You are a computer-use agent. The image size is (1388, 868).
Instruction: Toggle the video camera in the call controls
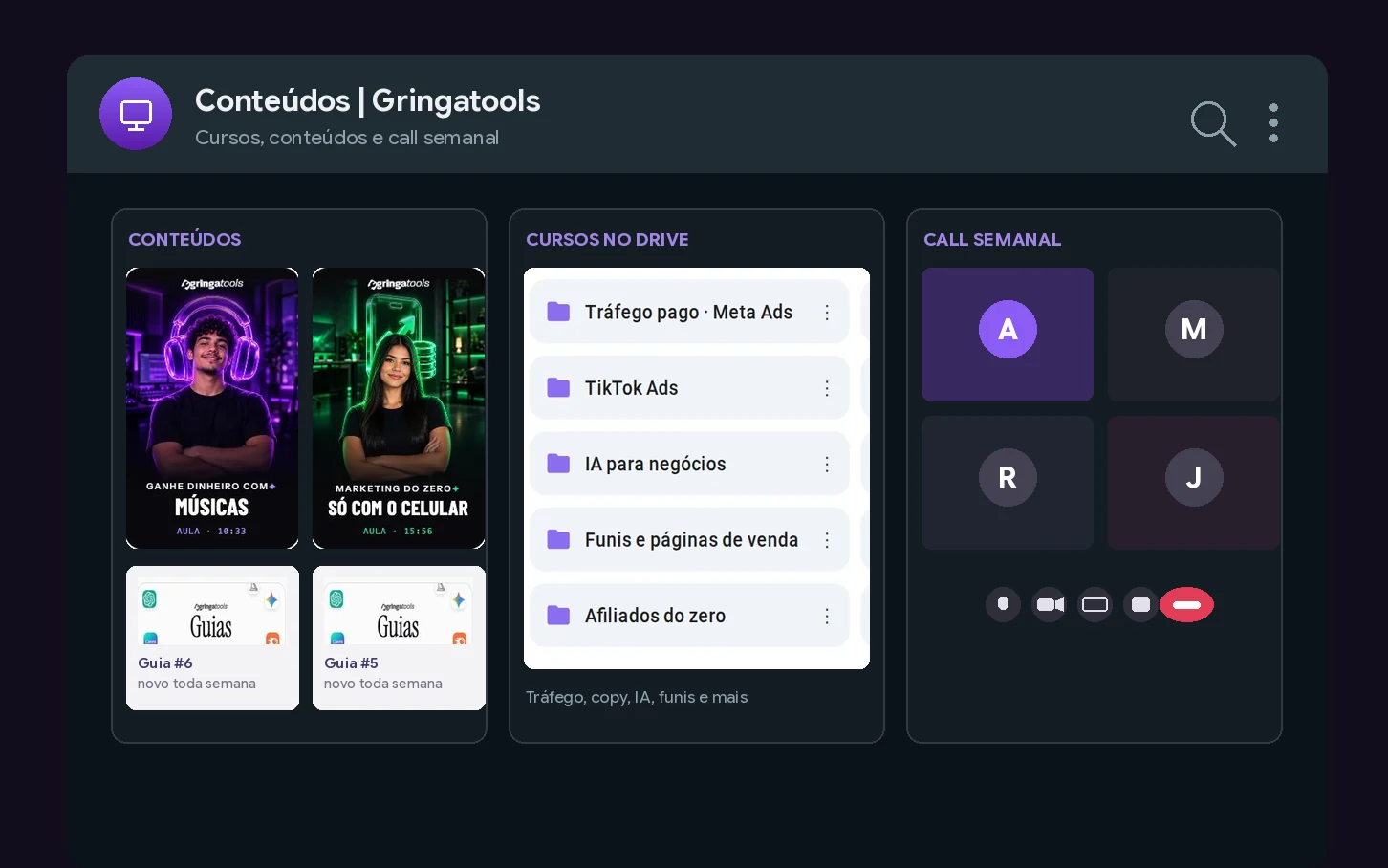pos(1050,604)
